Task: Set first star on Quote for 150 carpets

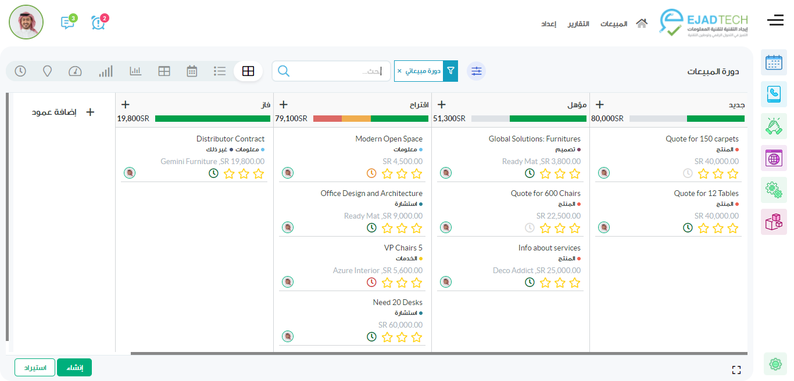Action: (x=733, y=174)
